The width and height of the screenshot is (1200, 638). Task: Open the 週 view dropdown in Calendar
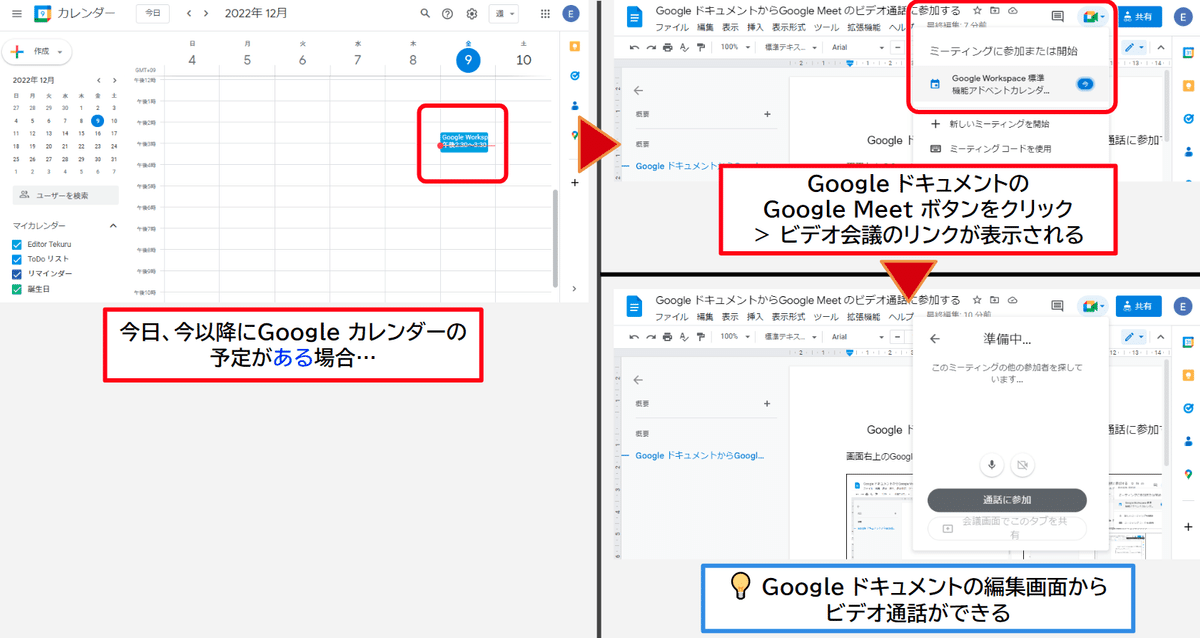coord(504,14)
